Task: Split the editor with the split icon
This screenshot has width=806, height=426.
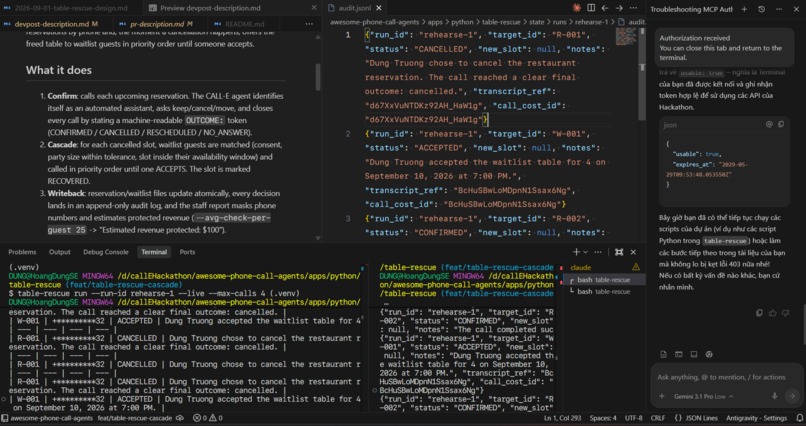Action: [591, 8]
